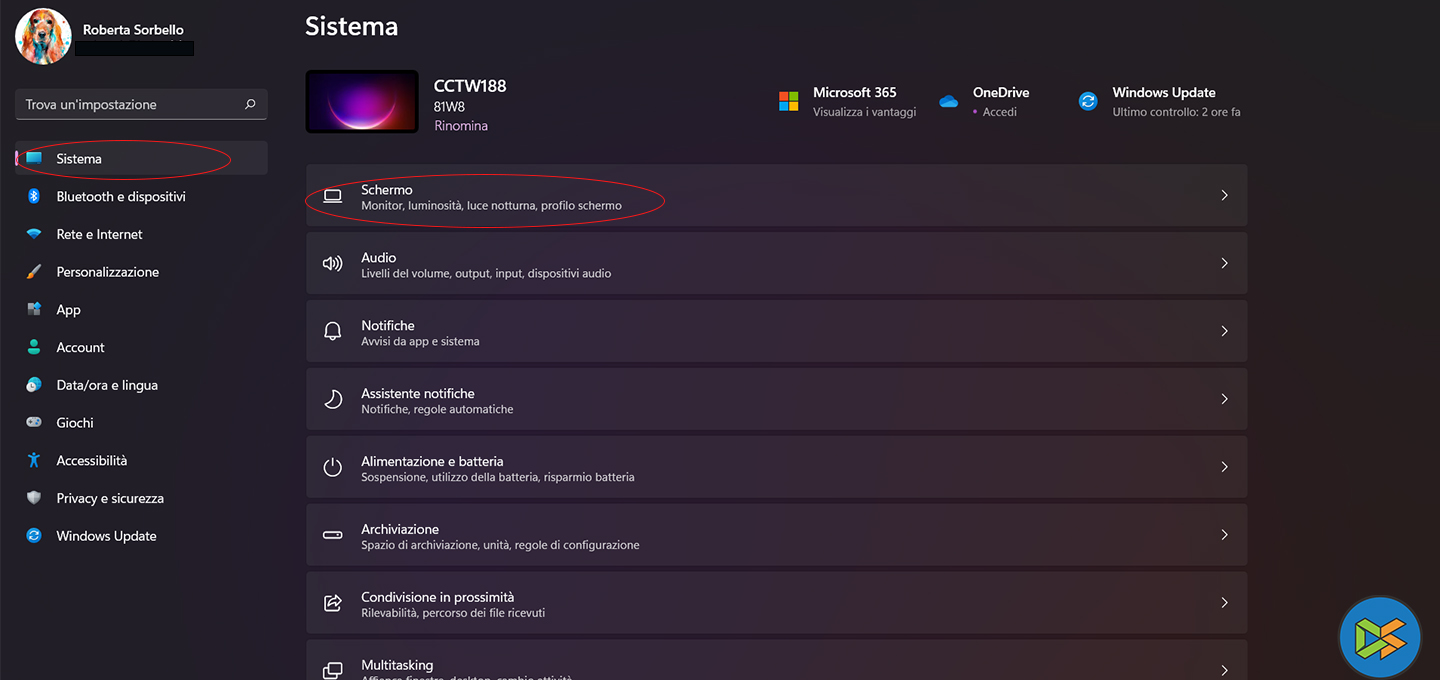This screenshot has height=680, width=1440.
Task: Click the Alimentazione e batteria power icon
Action: pos(333,467)
